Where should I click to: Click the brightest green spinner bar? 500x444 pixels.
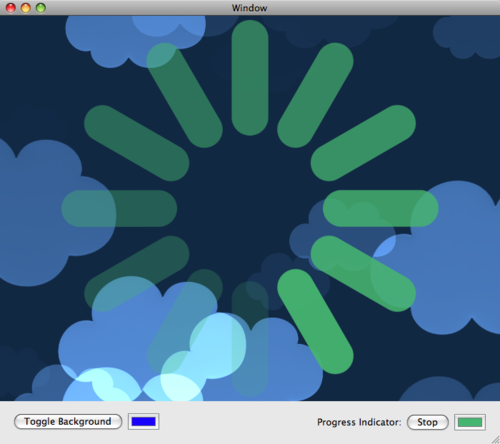[315, 321]
